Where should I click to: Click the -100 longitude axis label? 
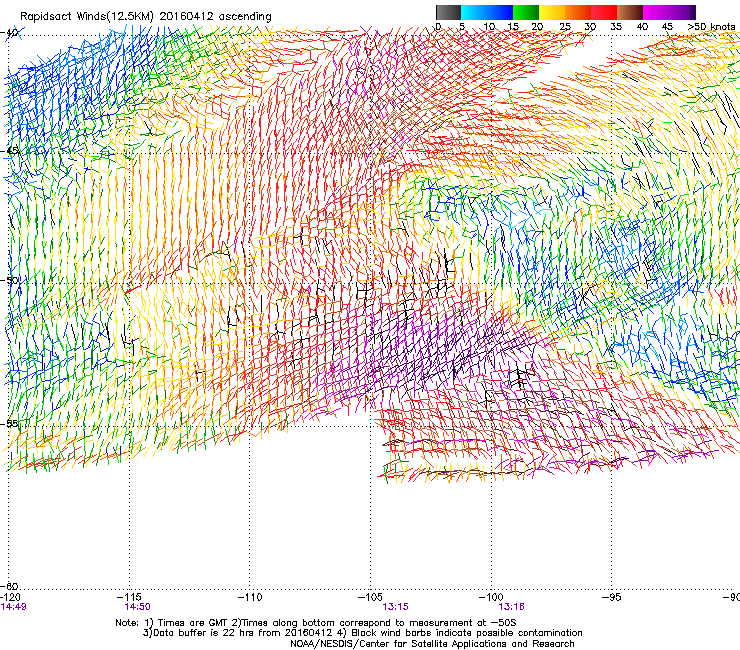click(x=491, y=598)
